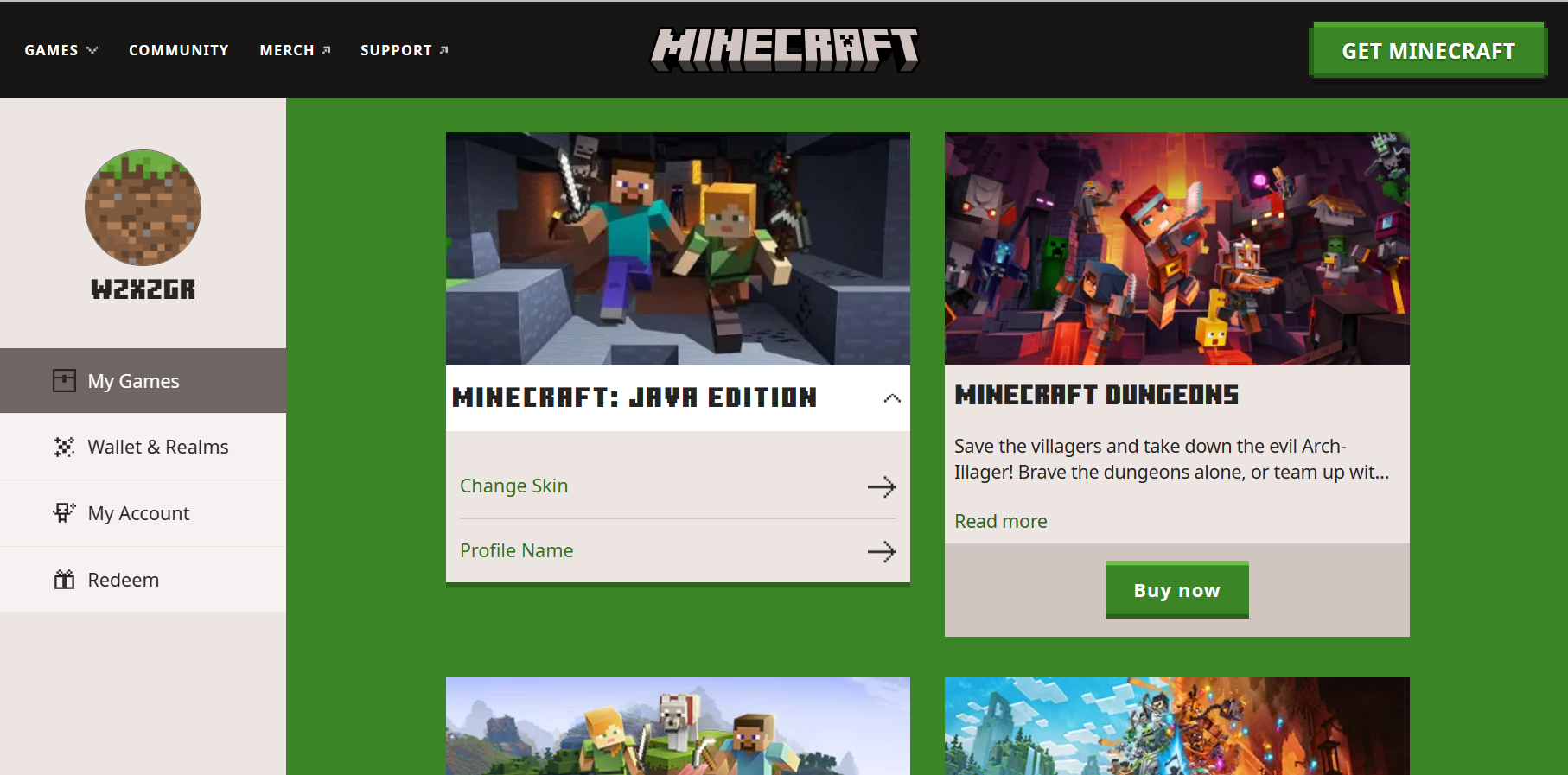Click the gift icon beside Redeem
The width and height of the screenshot is (1568, 775).
(x=64, y=579)
